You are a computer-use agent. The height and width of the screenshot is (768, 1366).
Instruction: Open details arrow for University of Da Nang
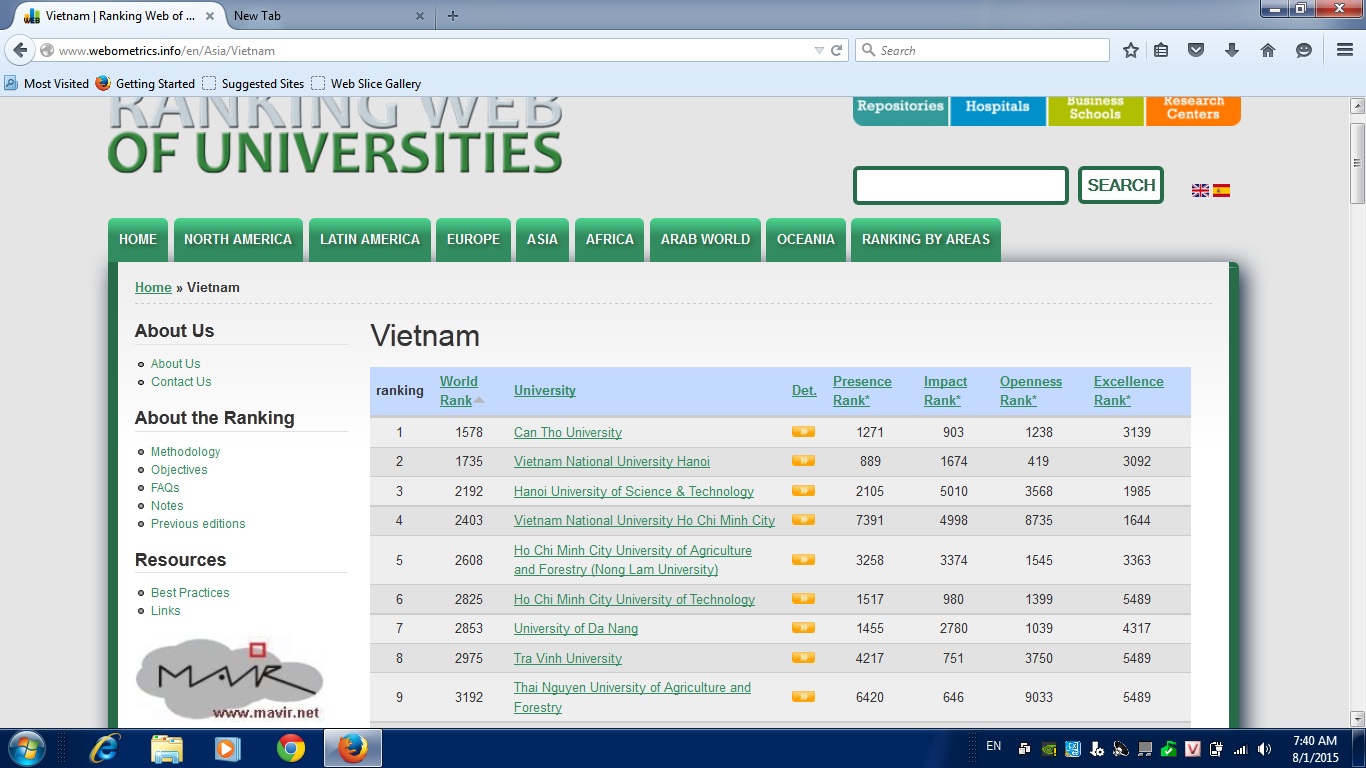pyautogui.click(x=803, y=628)
